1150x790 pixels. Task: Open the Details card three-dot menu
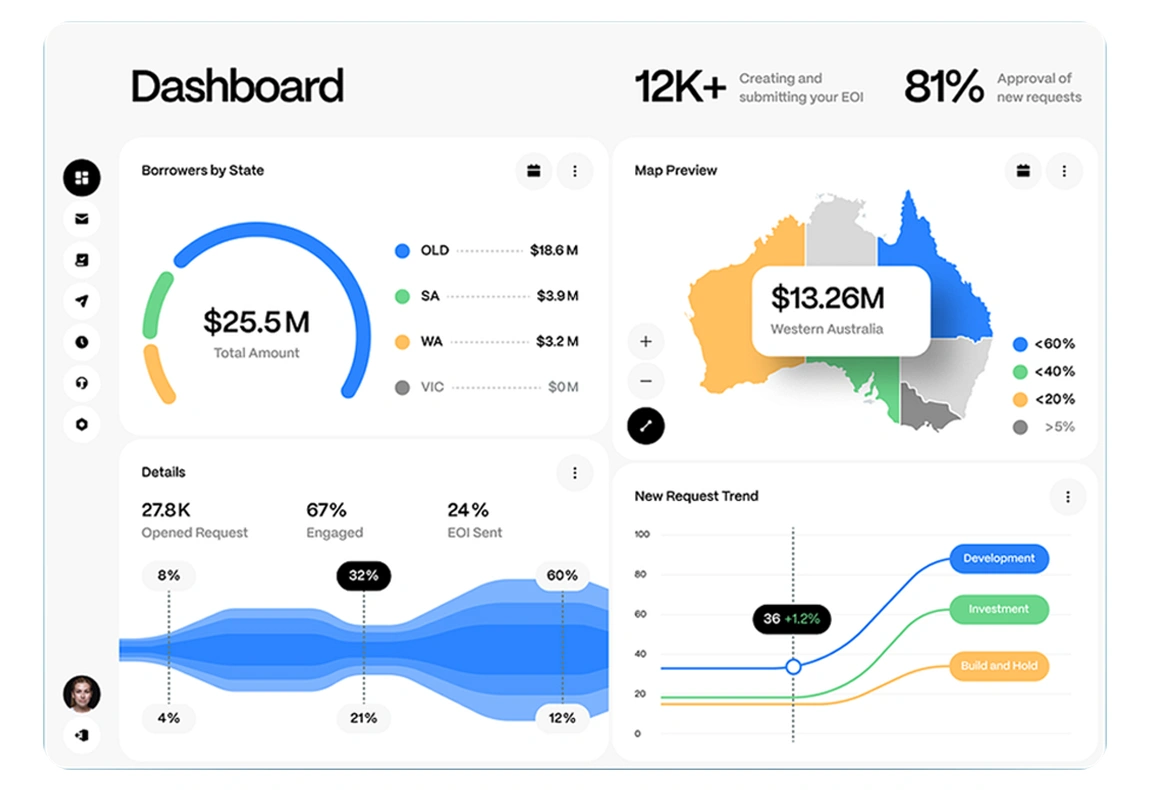pos(575,473)
